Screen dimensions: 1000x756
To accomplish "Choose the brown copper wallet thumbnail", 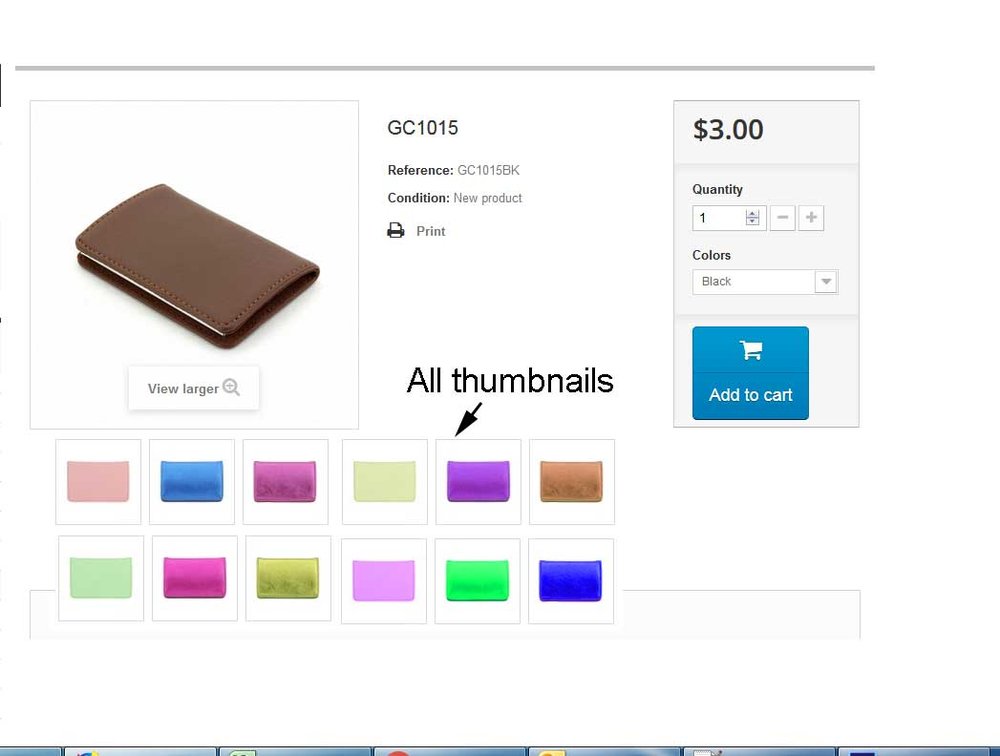I will coord(572,482).
